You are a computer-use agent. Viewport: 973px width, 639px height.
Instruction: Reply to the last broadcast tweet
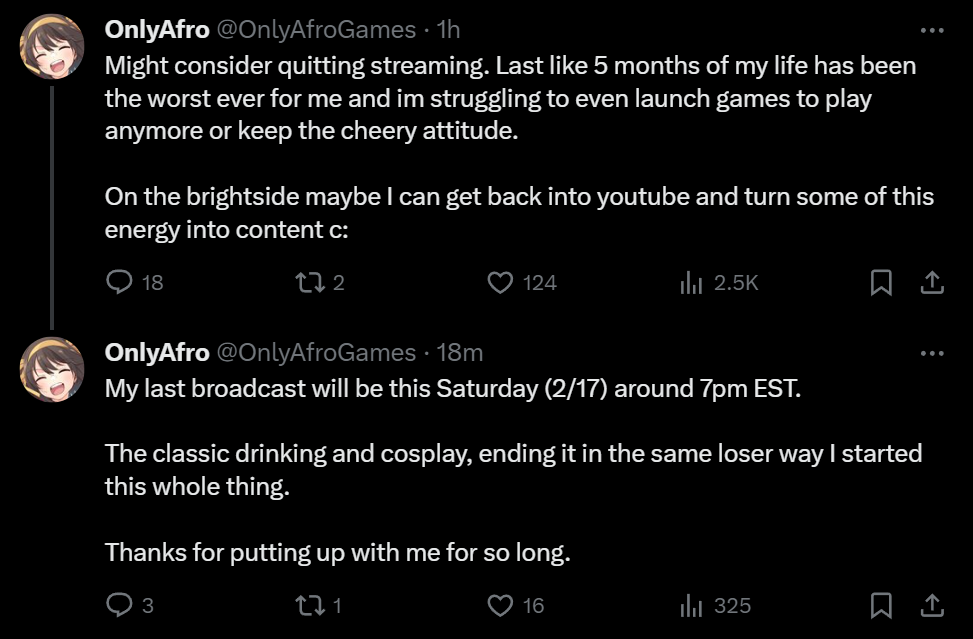[119, 605]
